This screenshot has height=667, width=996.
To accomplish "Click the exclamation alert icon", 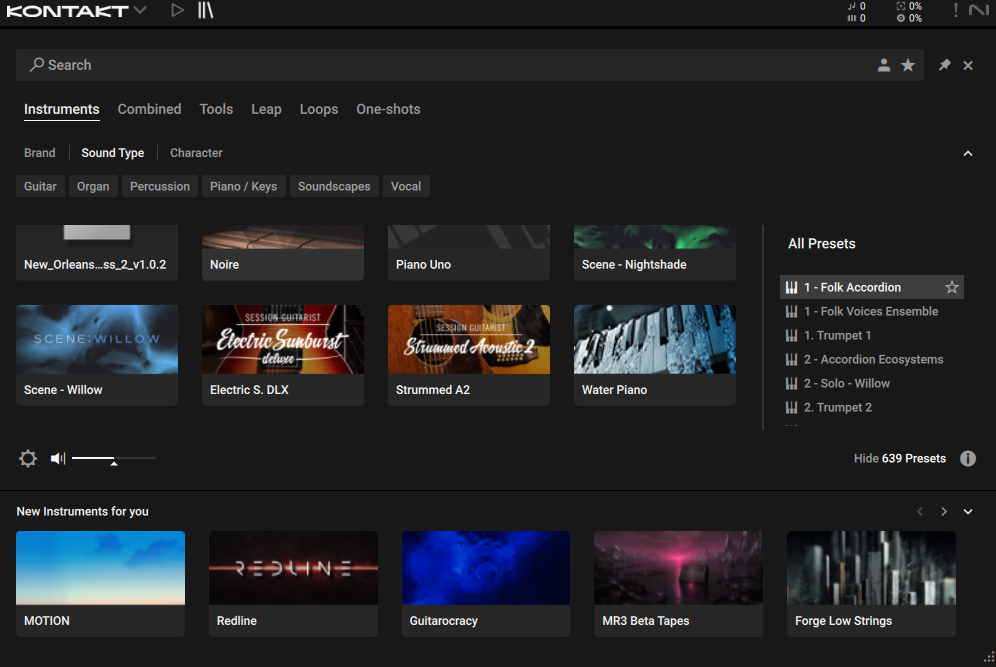I will click(x=955, y=10).
